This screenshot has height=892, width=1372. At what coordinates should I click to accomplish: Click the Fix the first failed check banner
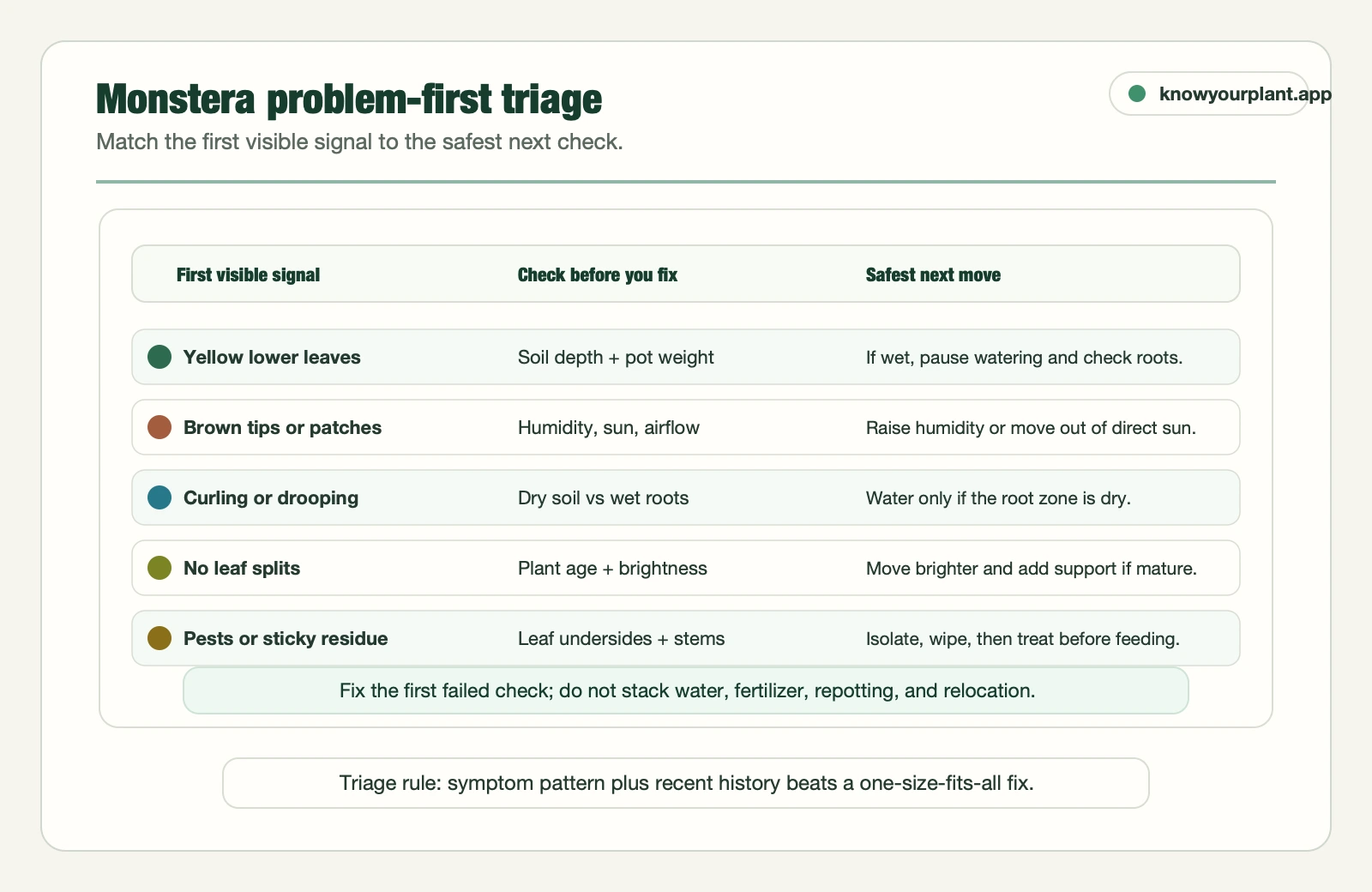point(686,690)
